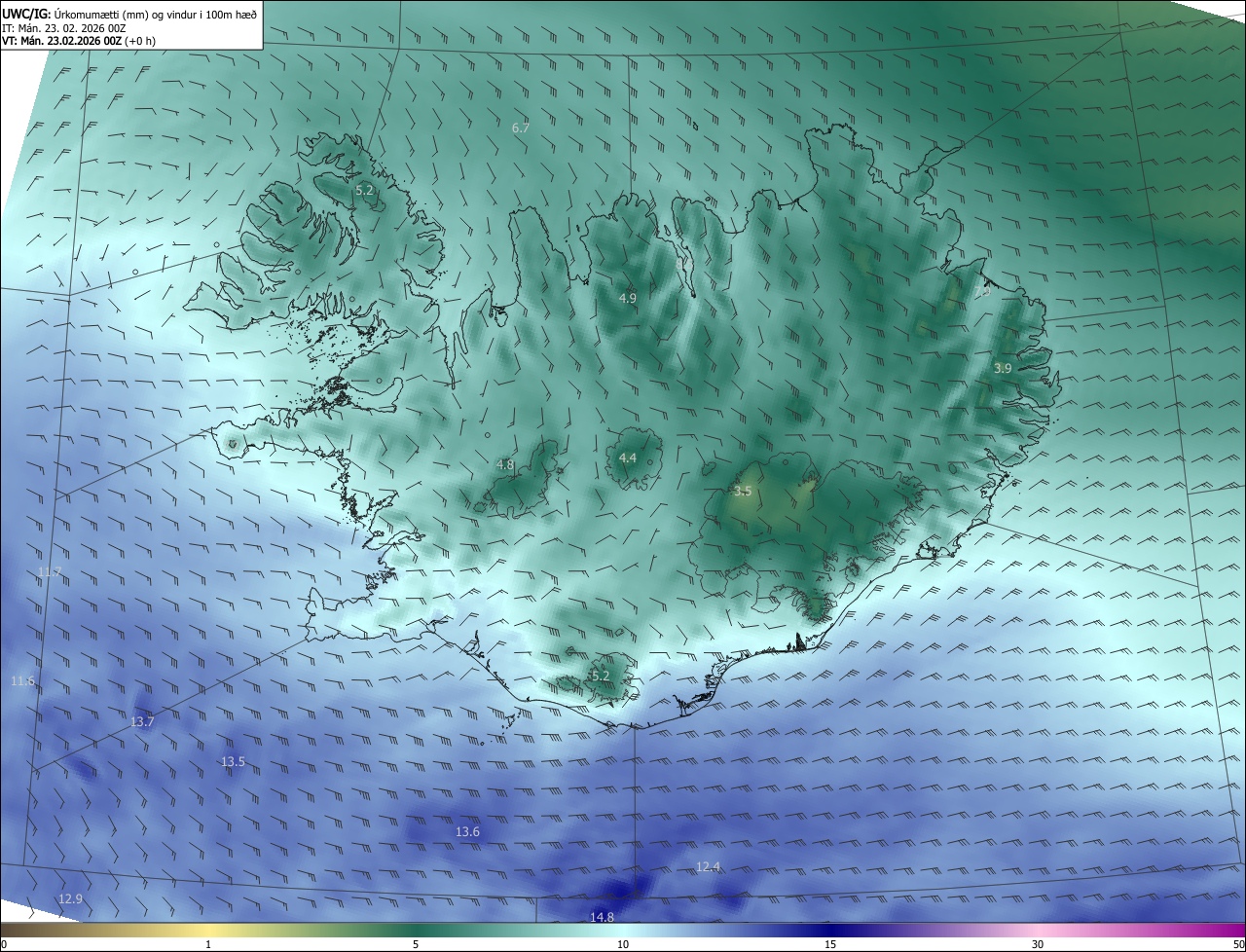Viewport: 1246px width, 952px height.
Task: Click the 5.2 value label over the Westfjords
Action: tap(364, 191)
